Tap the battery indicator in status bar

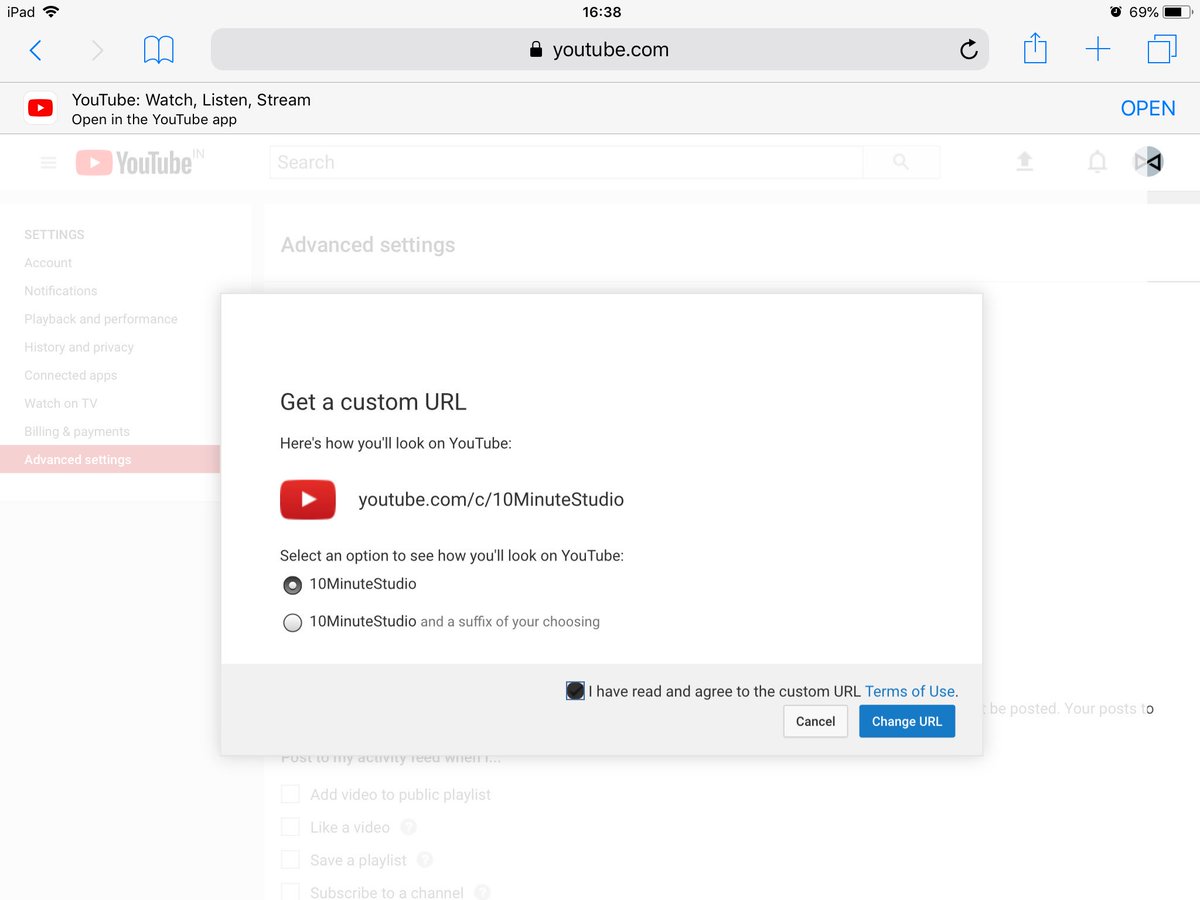click(x=1175, y=12)
